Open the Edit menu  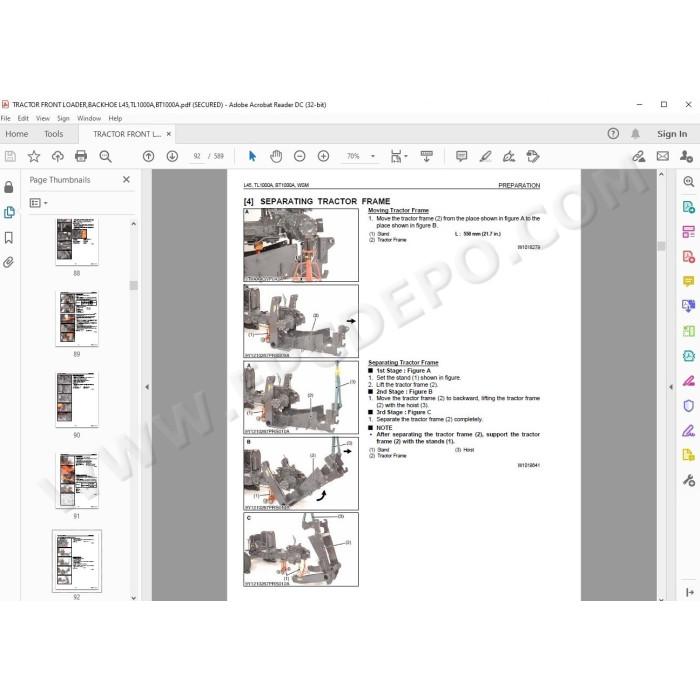click(x=23, y=118)
